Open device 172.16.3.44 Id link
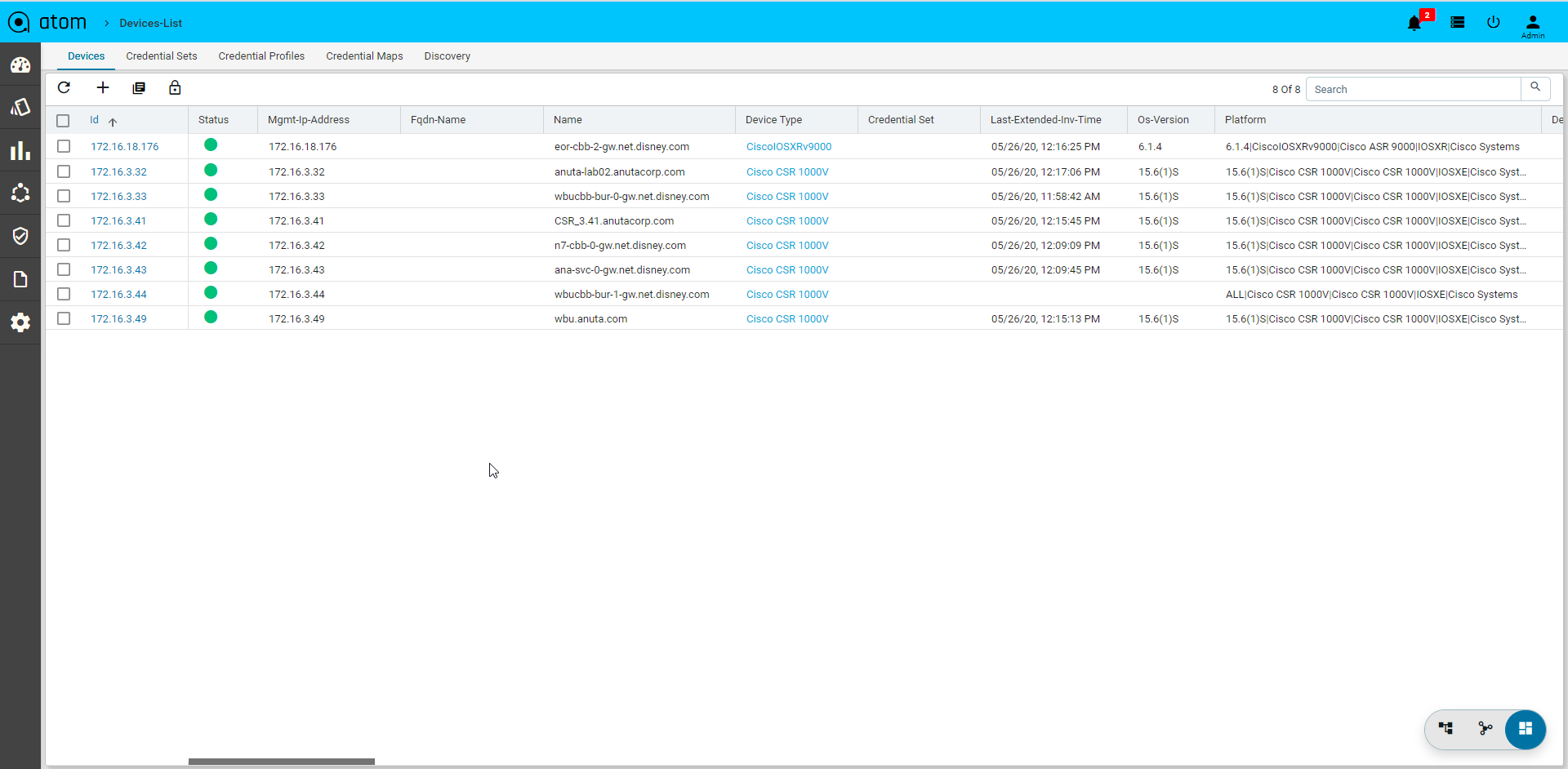 tap(119, 295)
